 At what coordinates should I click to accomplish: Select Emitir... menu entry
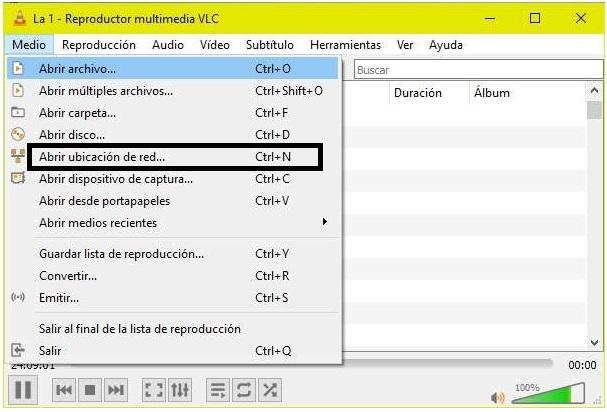tap(173, 298)
